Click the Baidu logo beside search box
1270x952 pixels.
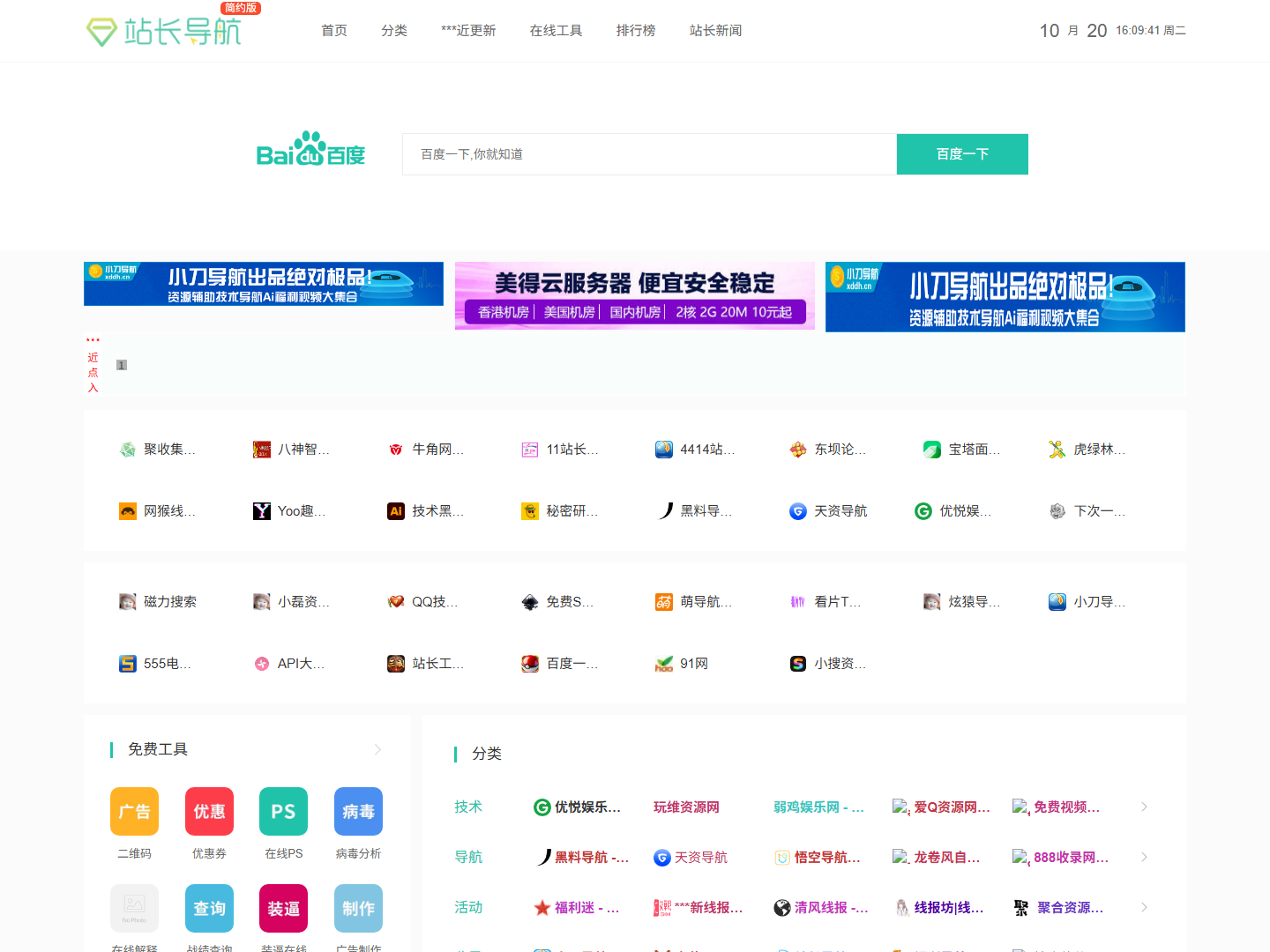tap(310, 149)
